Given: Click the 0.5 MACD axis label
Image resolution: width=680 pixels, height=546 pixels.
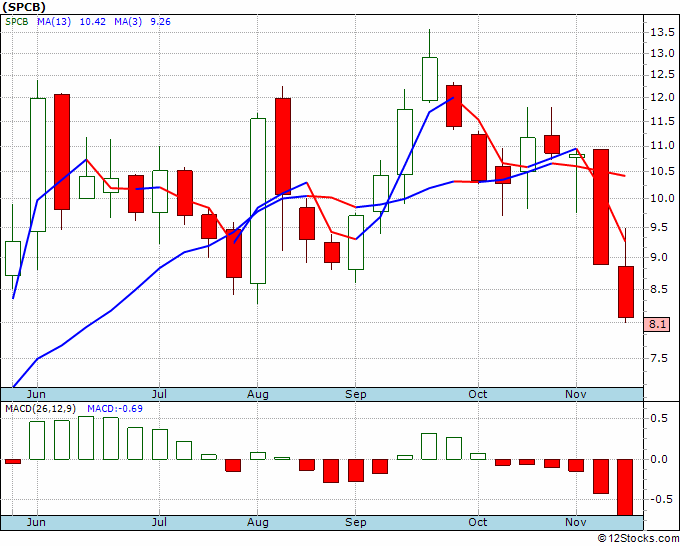Looking at the screenshot, I should [659, 418].
